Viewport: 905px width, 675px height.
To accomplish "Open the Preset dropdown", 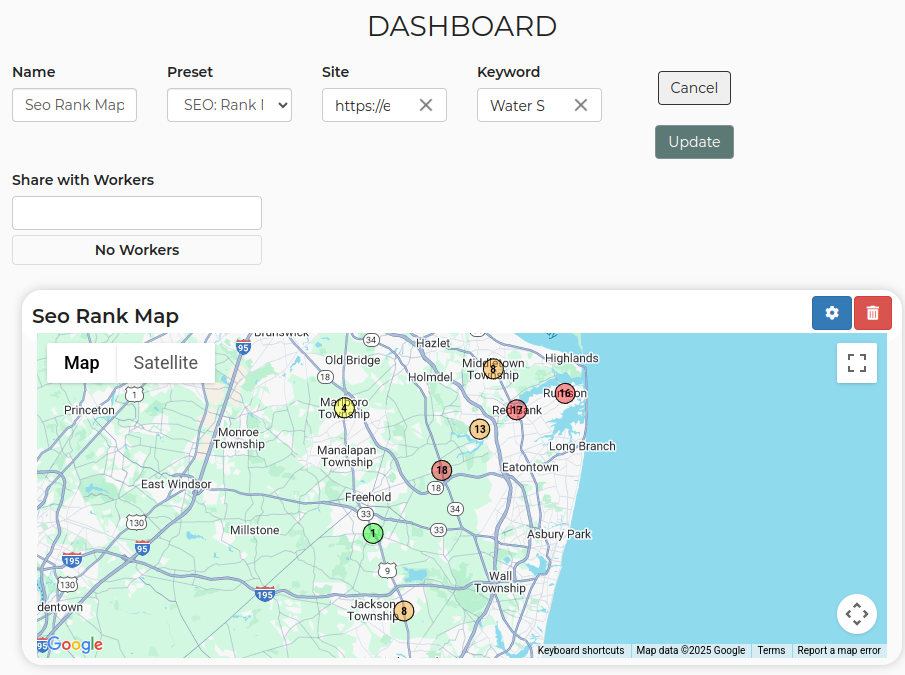I will coord(229,105).
